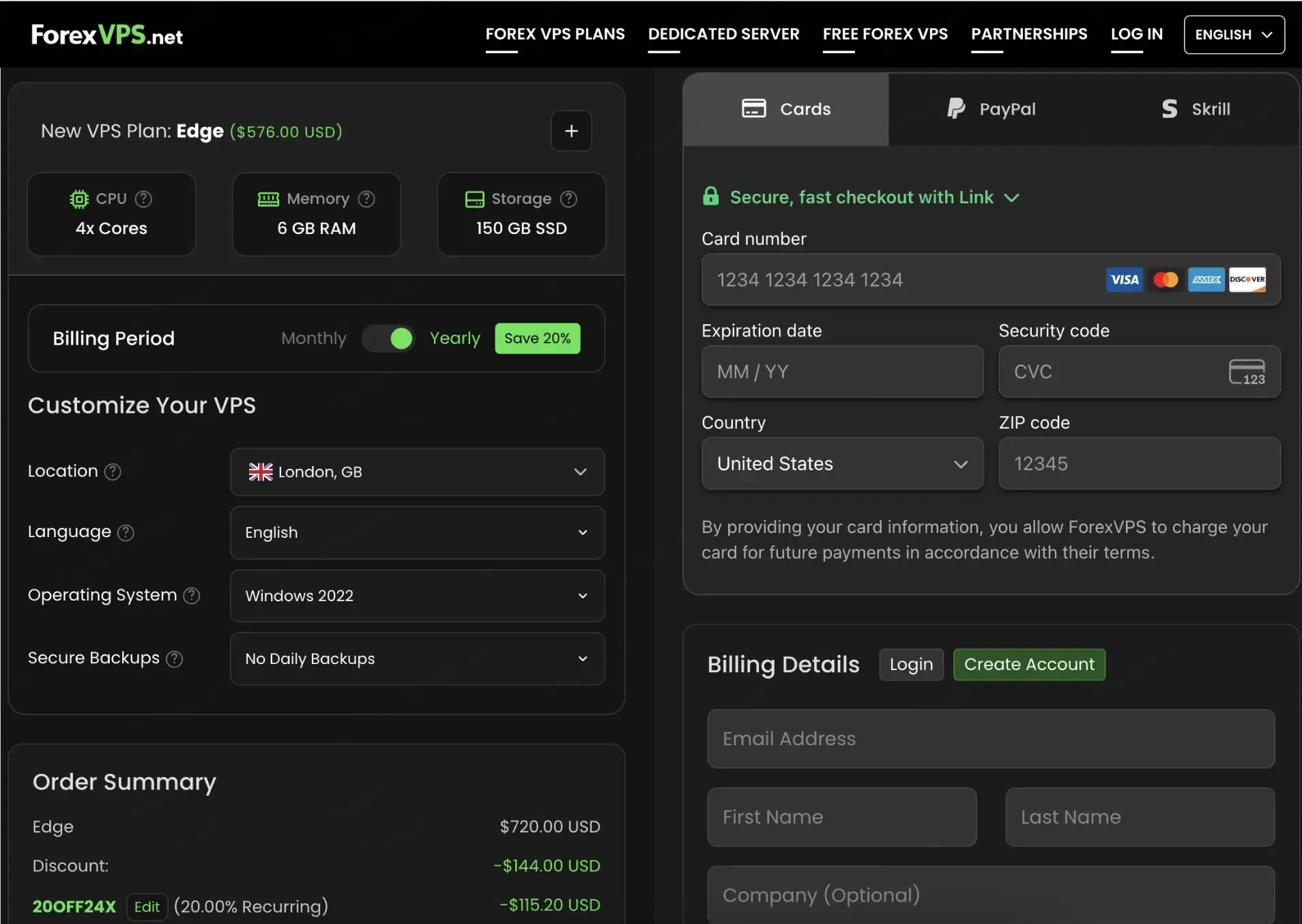This screenshot has width=1302, height=924.
Task: Click the plus icon beside Edge plan
Action: [x=571, y=131]
